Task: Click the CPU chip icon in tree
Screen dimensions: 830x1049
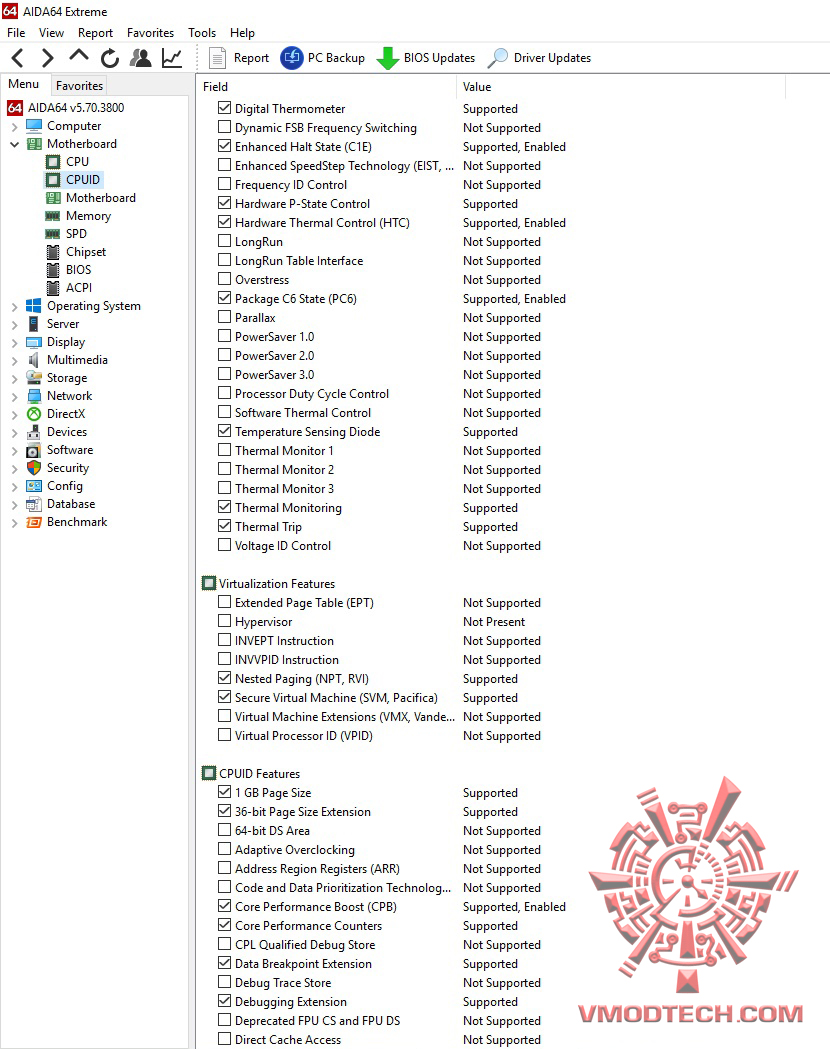Action: (x=53, y=162)
